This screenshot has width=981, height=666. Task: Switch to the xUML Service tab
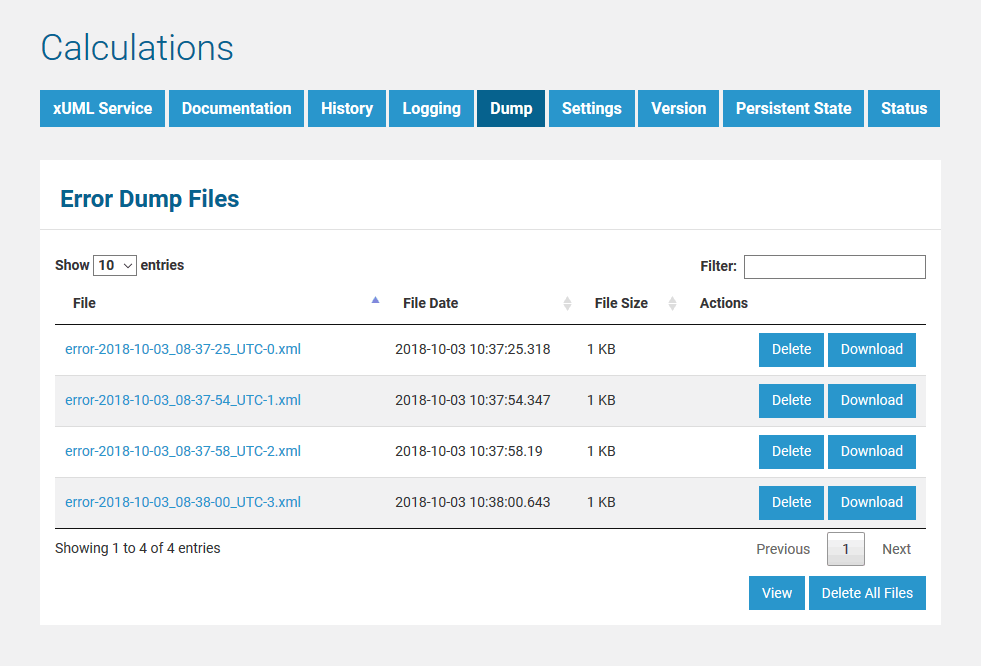coord(102,109)
